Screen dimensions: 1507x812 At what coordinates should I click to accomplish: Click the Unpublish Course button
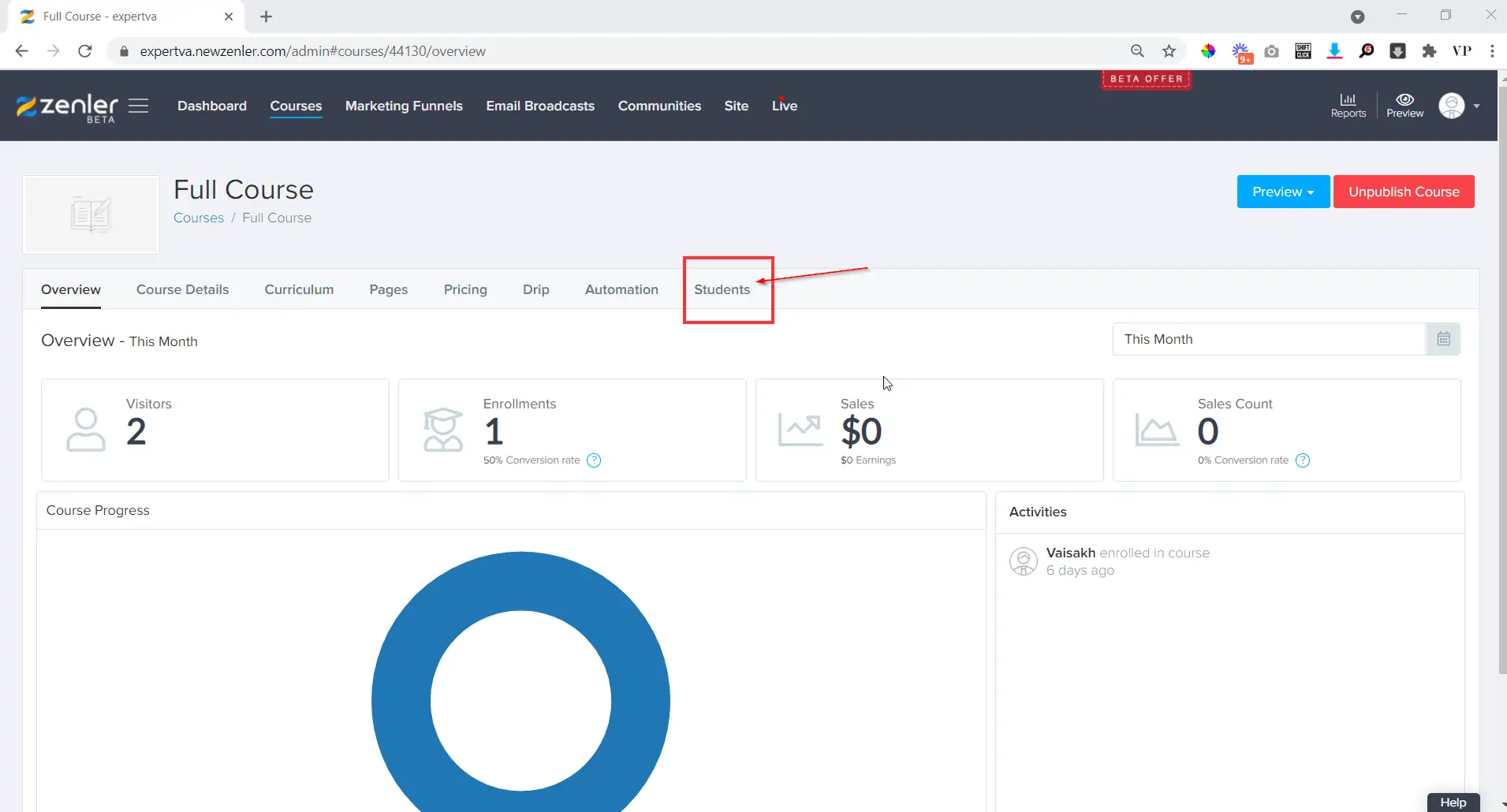[x=1404, y=192]
